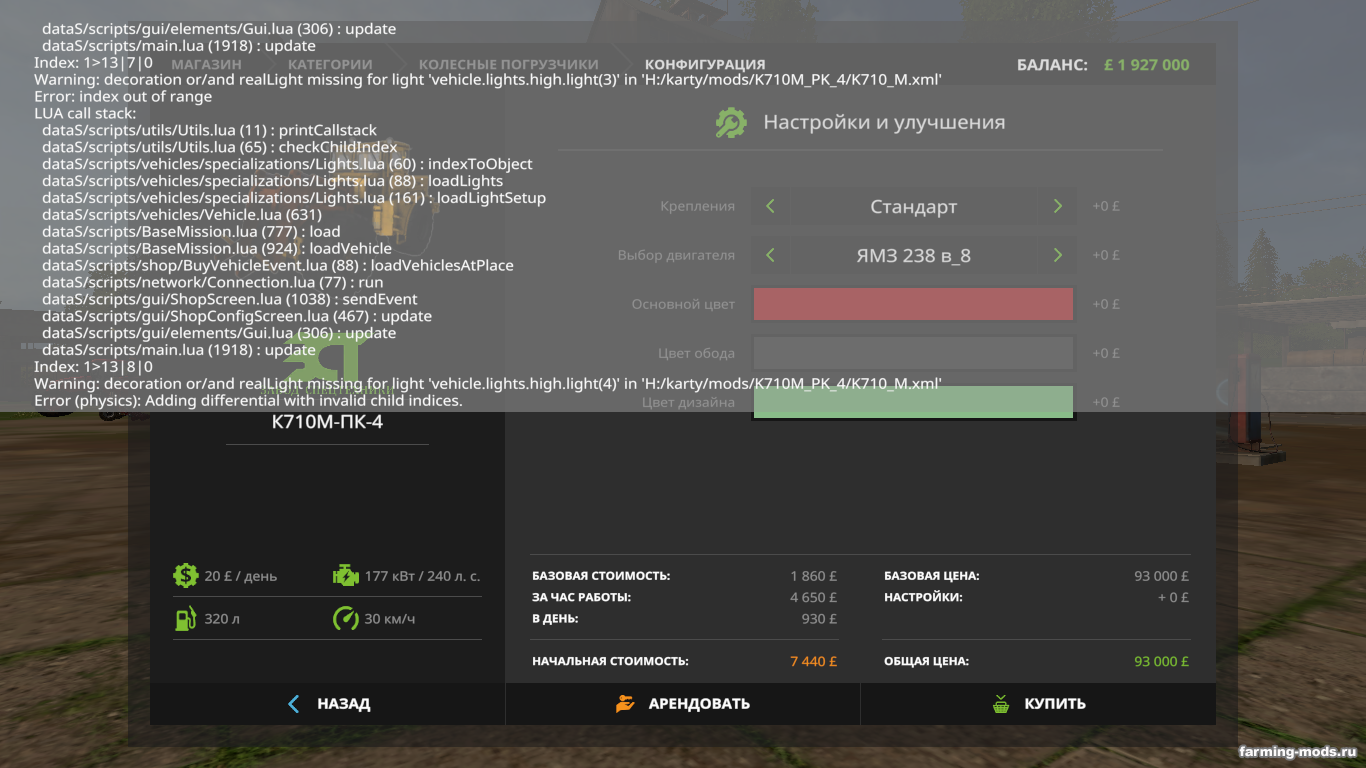1366x768 pixels.
Task: Click the ЗА ЧАС РАБОТЫ value 4 650 £
Action: coord(813,597)
